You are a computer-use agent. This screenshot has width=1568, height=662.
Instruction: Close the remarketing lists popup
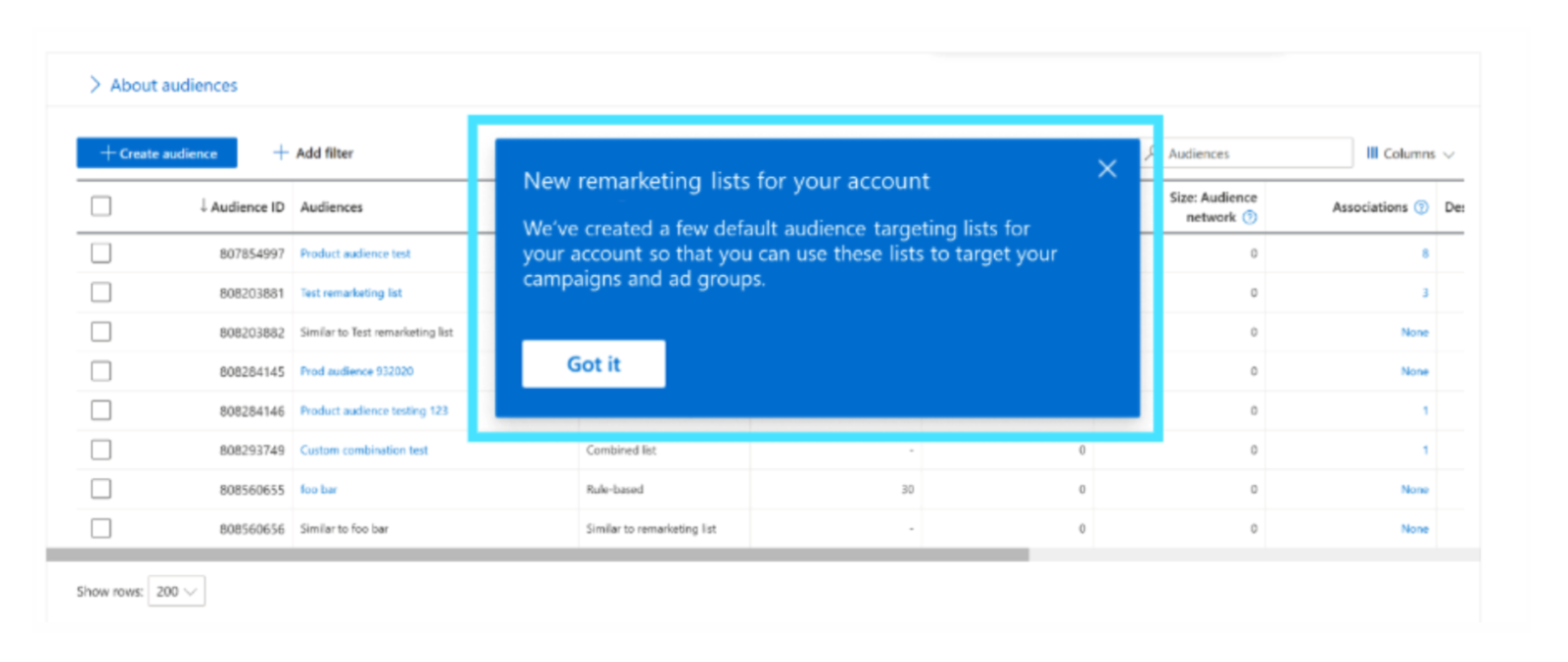pos(1107,169)
